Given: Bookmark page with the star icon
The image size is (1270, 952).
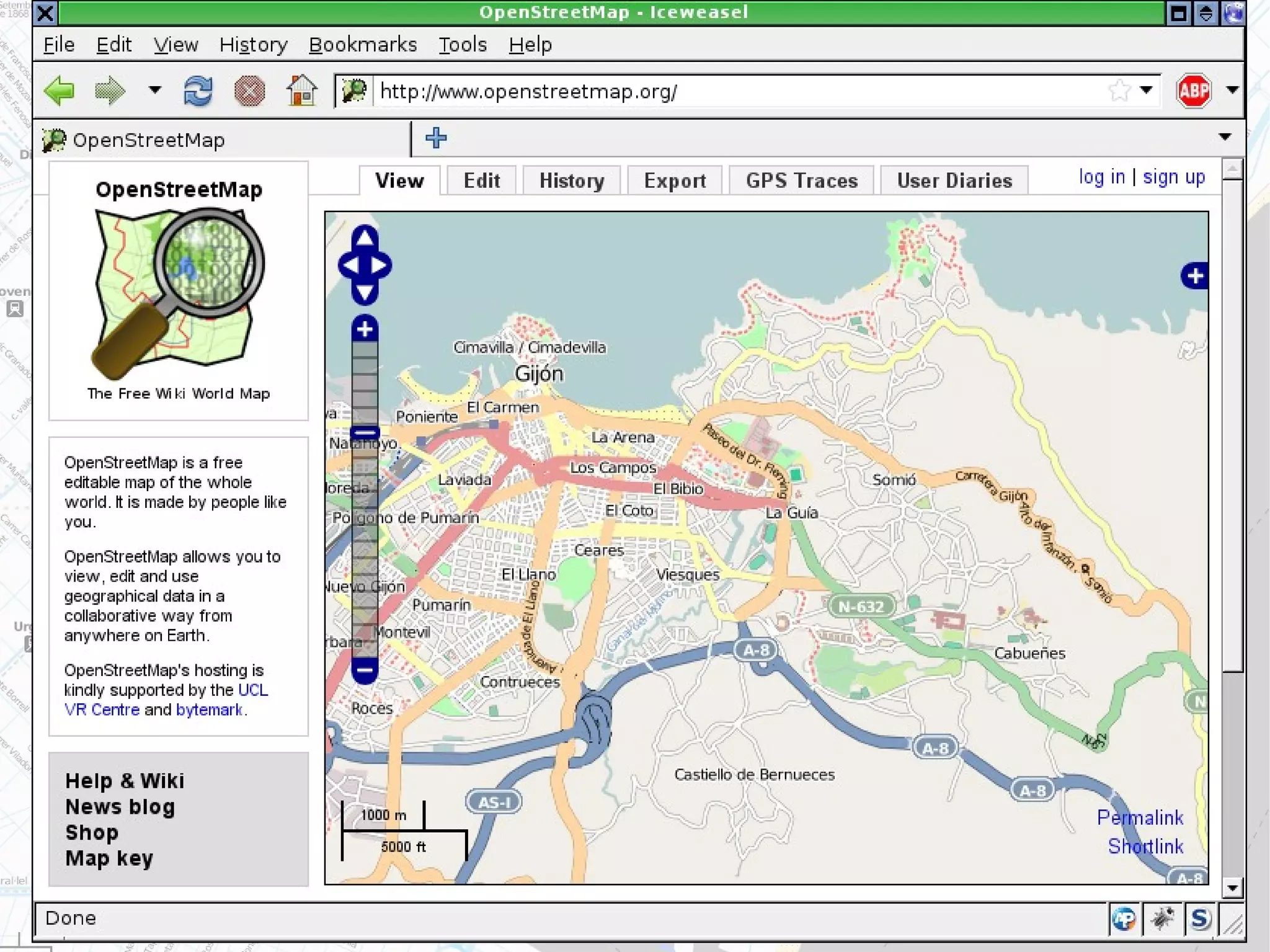Looking at the screenshot, I should (1119, 91).
